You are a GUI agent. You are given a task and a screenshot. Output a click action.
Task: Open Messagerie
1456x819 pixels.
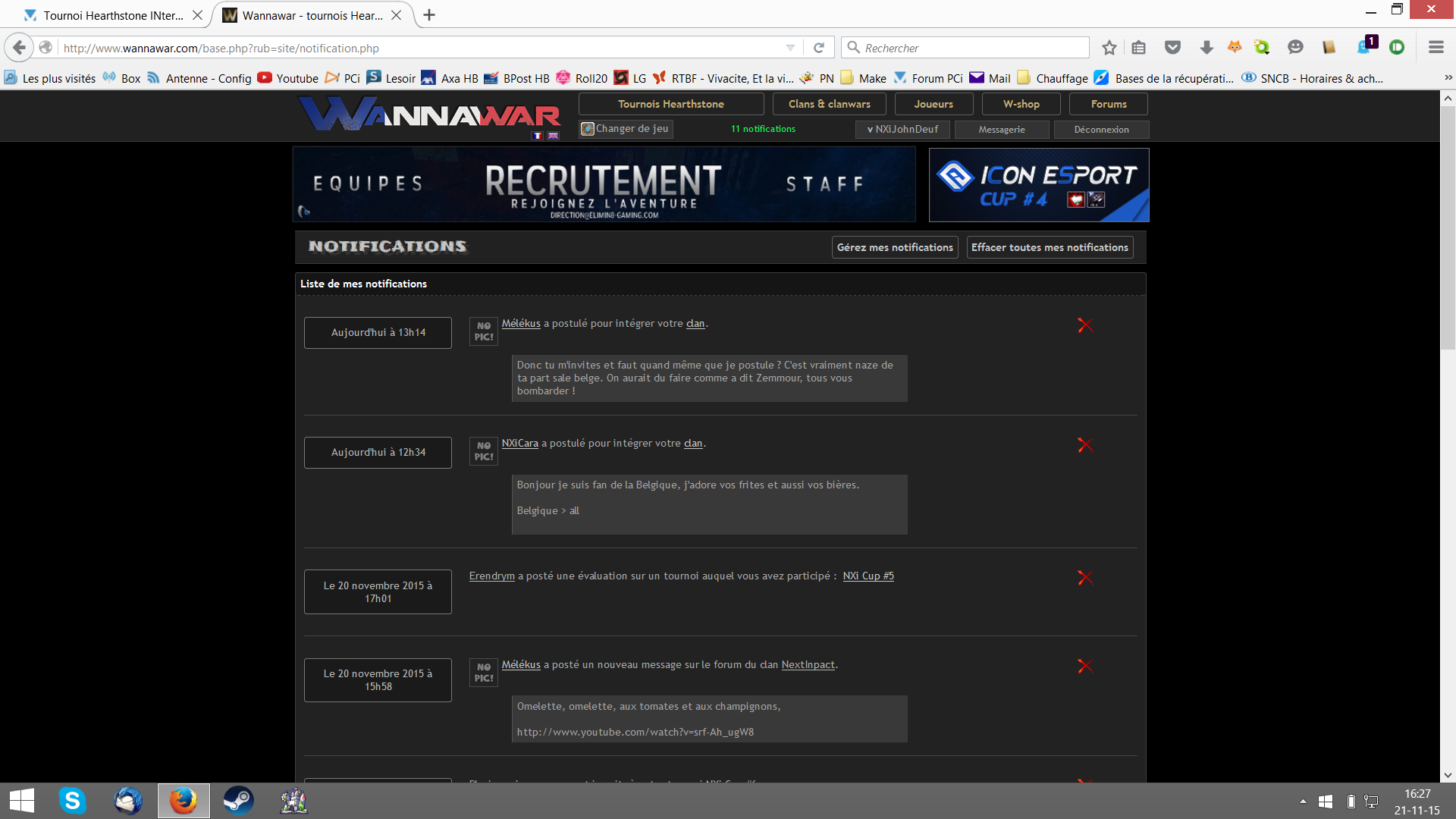click(1002, 130)
